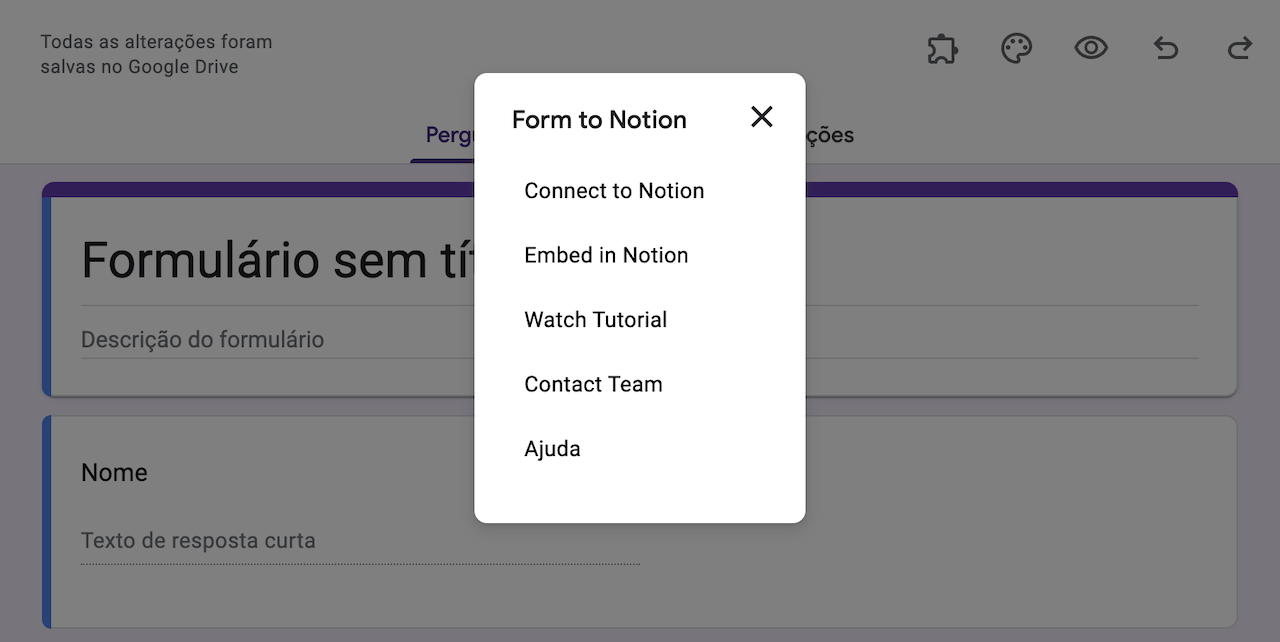This screenshot has height=642, width=1280.
Task: Click the Ajuda help entry
Action: pyautogui.click(x=552, y=449)
